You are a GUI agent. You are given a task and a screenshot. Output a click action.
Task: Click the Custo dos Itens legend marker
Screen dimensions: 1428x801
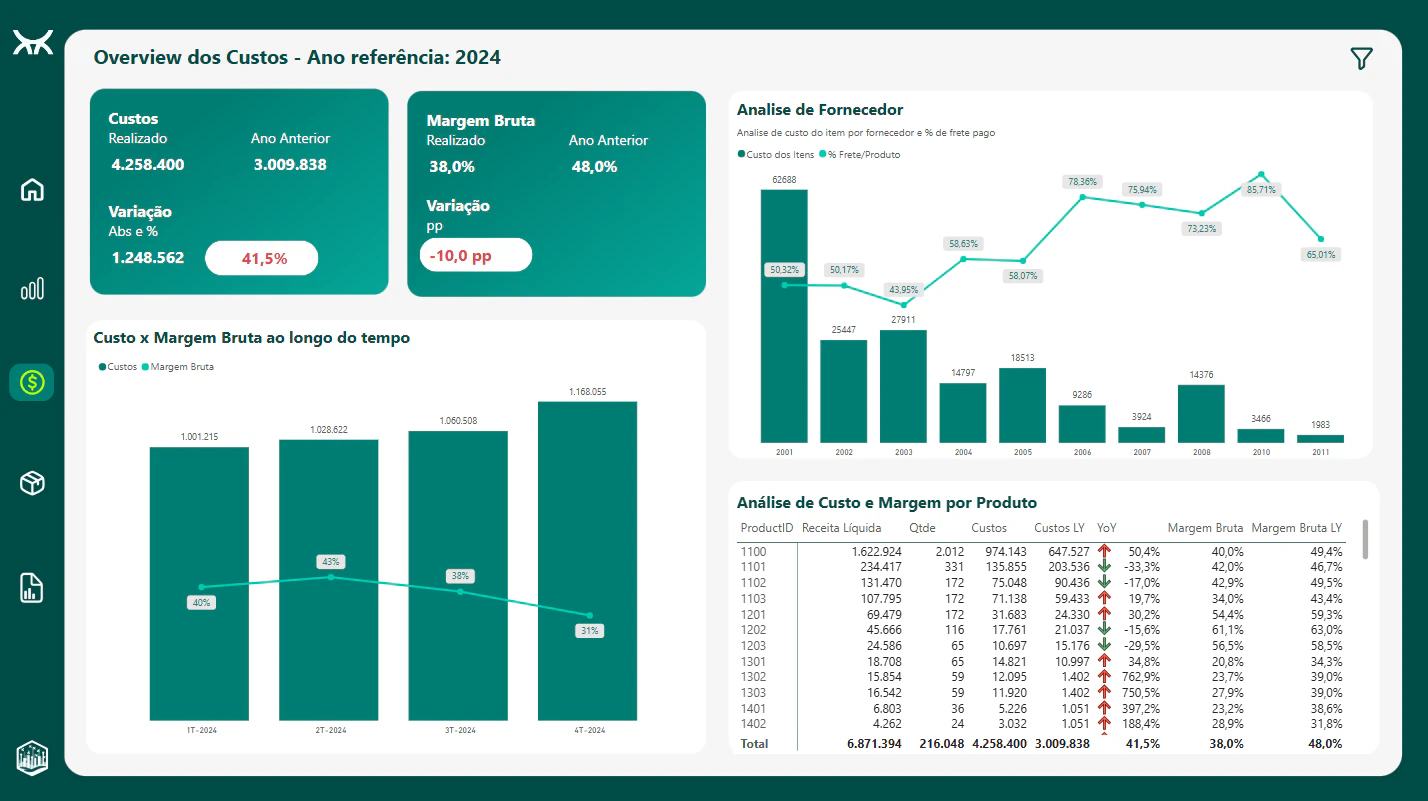741,154
